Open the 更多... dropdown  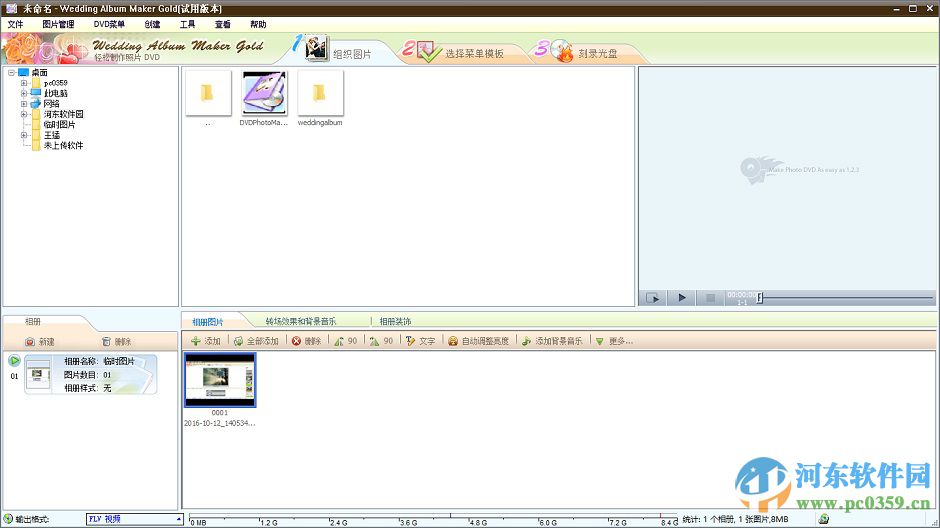tap(614, 341)
